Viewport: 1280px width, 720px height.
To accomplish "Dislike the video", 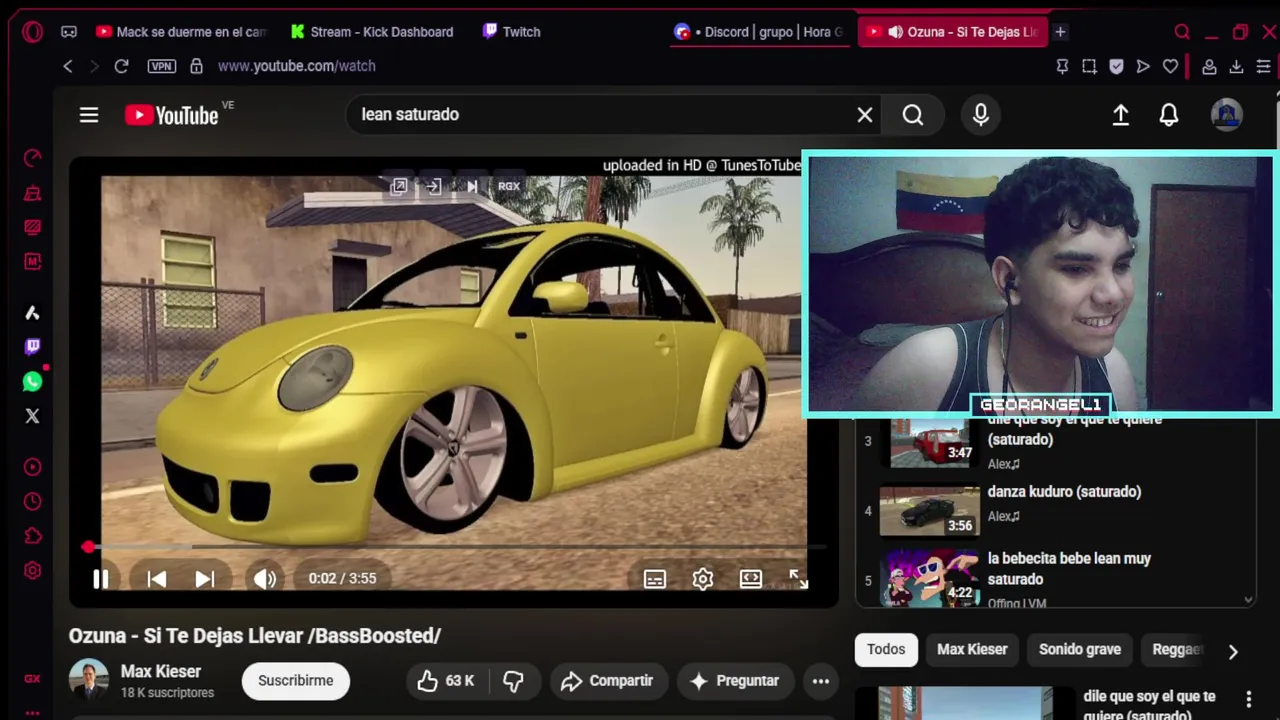I will 514,681.
